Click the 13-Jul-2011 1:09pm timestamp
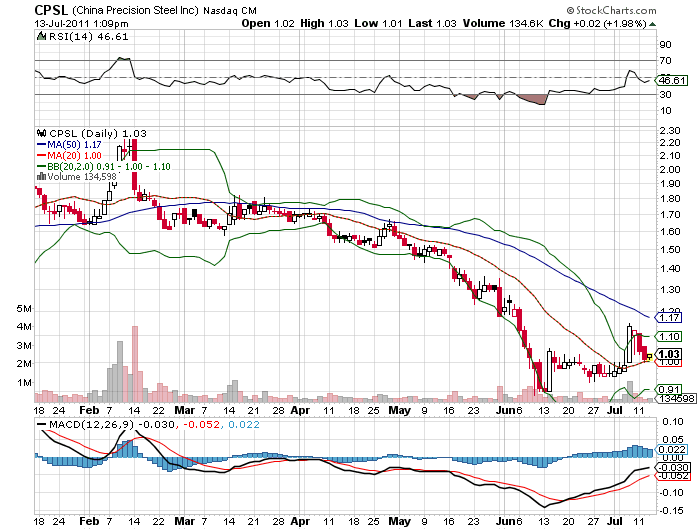Viewport: 700px width, 530px height. (x=81, y=24)
